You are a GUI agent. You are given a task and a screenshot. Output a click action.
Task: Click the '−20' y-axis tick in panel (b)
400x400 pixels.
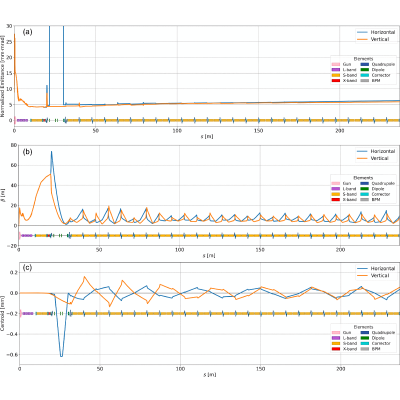pos(13,246)
